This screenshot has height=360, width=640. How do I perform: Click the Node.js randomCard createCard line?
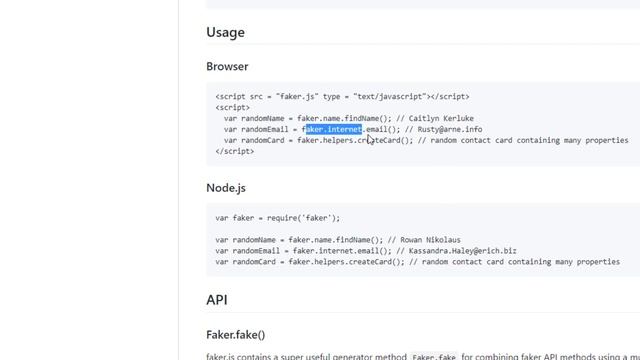[418, 262]
